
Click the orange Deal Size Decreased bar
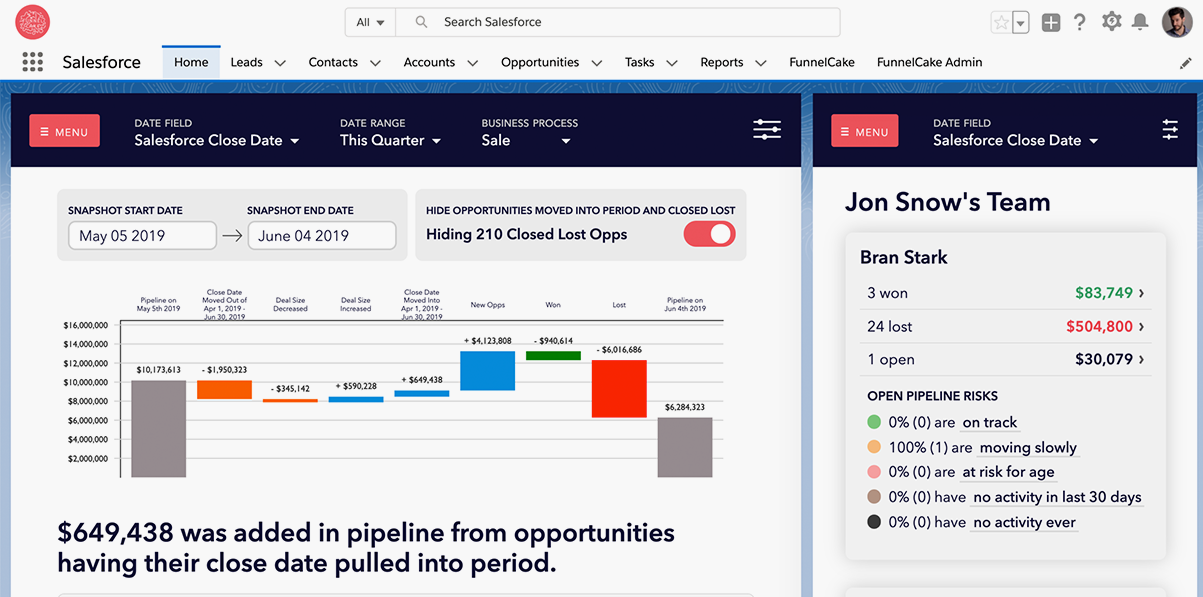click(x=290, y=401)
